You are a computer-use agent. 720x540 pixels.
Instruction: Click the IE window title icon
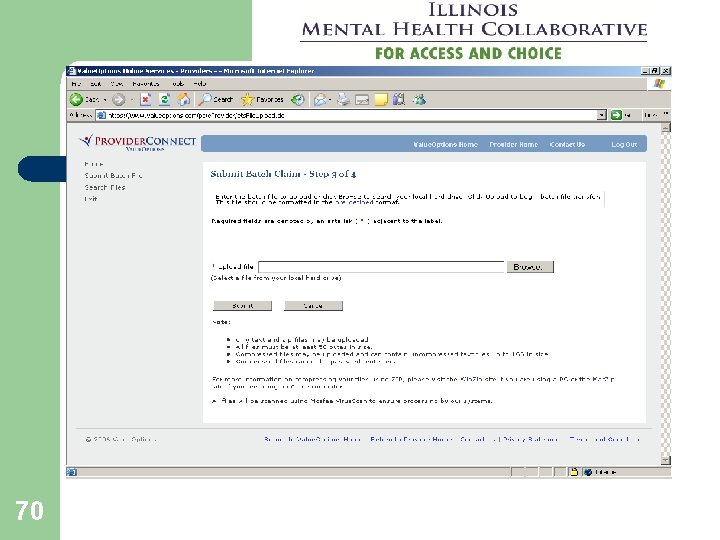point(72,71)
